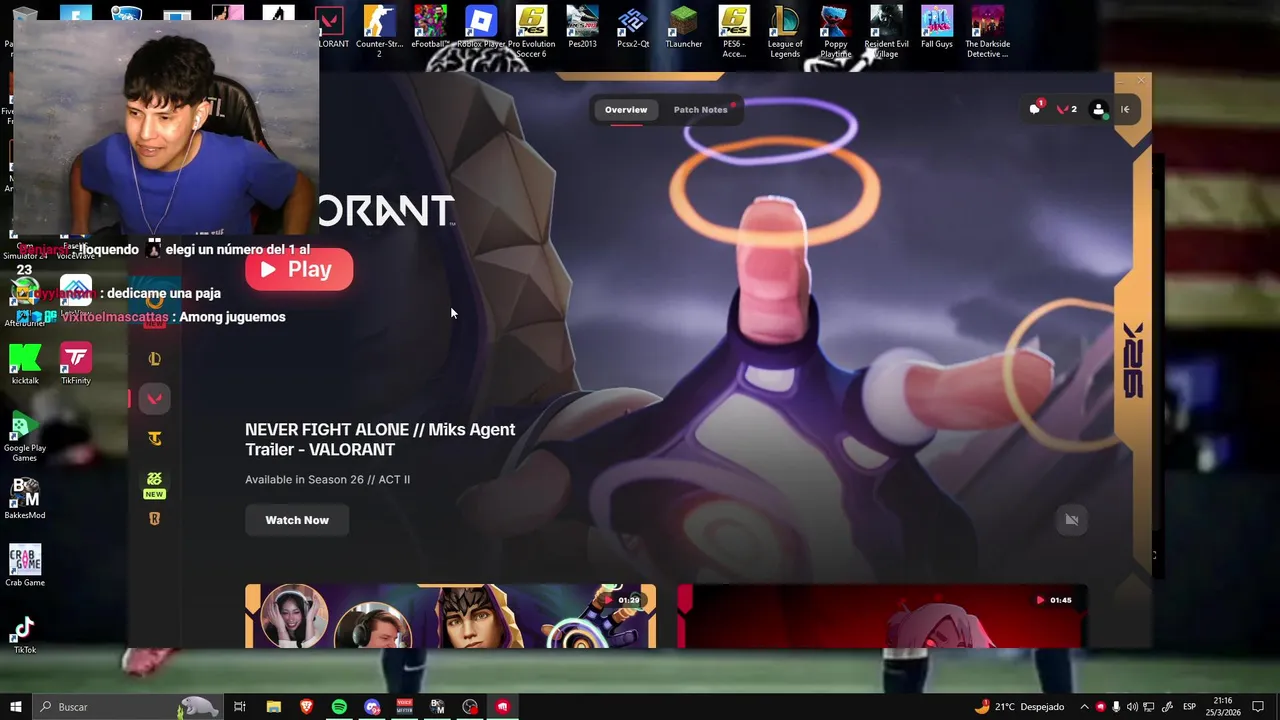
Task: Open TikTok desktop shortcut
Action: [25, 634]
